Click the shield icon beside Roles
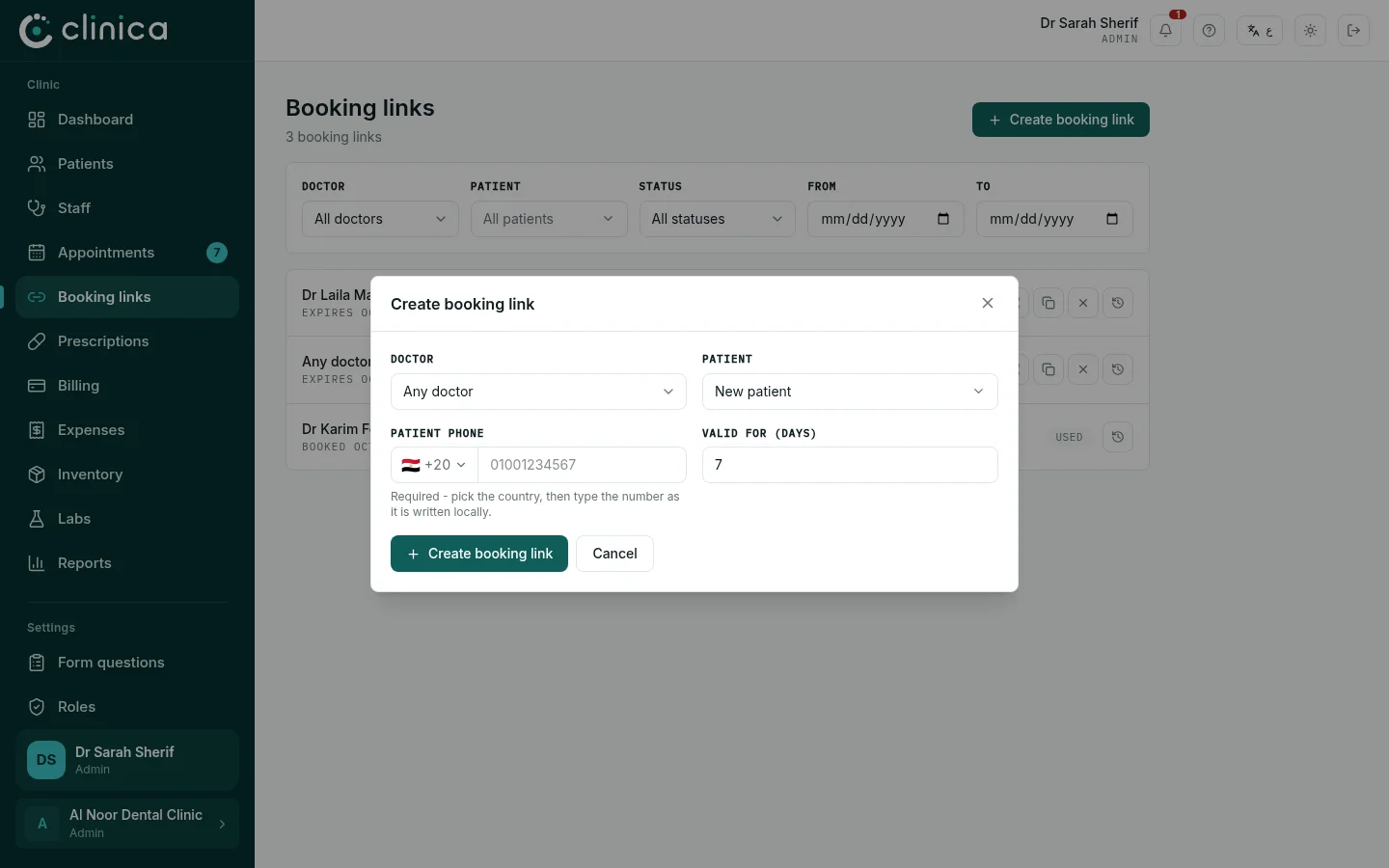Screen dimensions: 1389x868 [x=37, y=707]
